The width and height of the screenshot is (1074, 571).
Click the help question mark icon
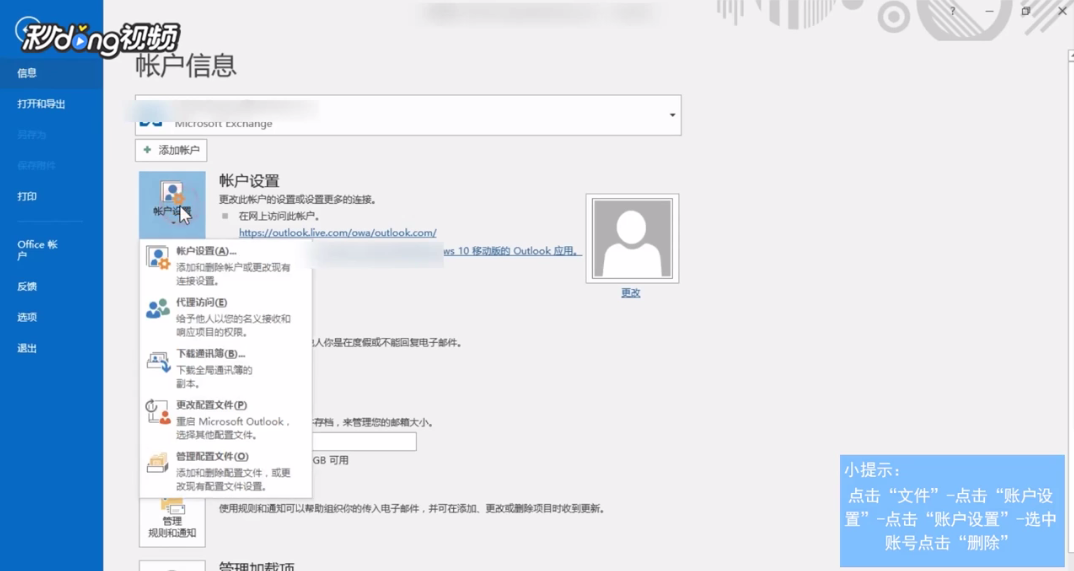[x=952, y=11]
